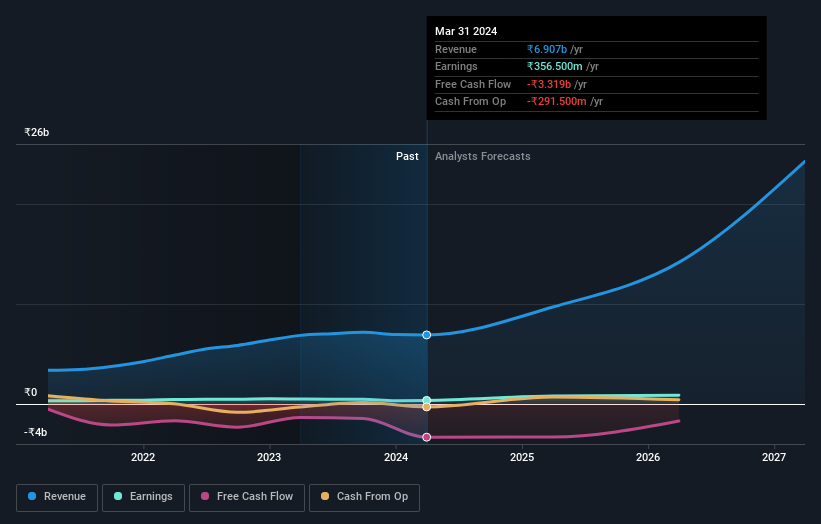Click the ₹26b y-axis label
The width and height of the screenshot is (821, 524).
(x=37, y=132)
